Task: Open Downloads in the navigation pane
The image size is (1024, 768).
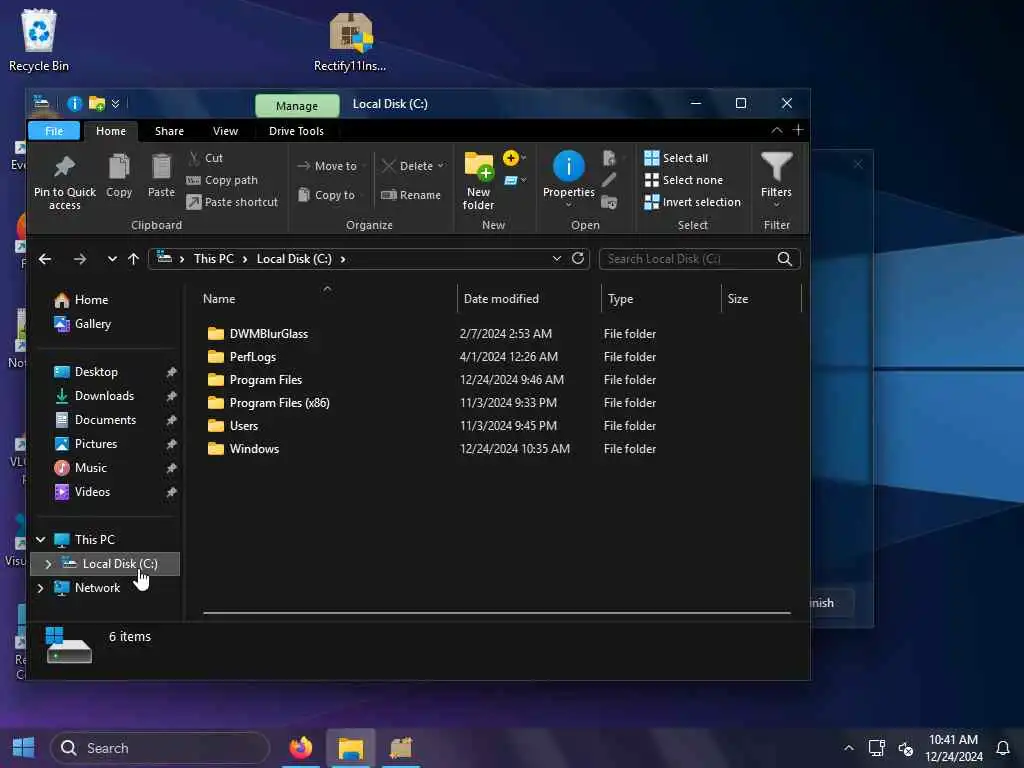Action: tap(94, 396)
